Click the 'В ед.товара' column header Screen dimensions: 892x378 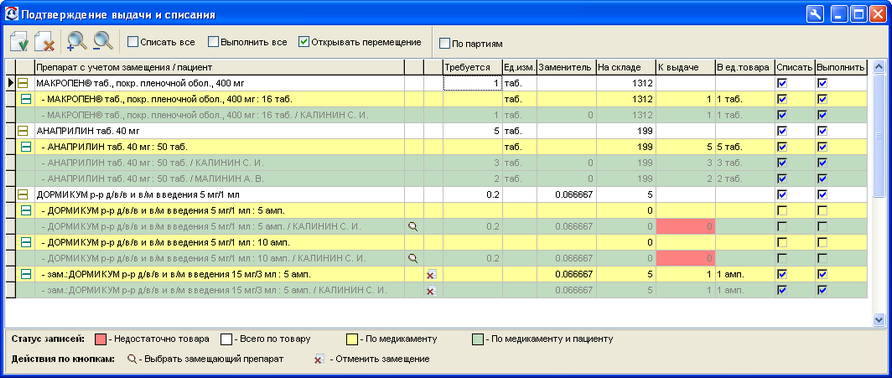coord(745,67)
